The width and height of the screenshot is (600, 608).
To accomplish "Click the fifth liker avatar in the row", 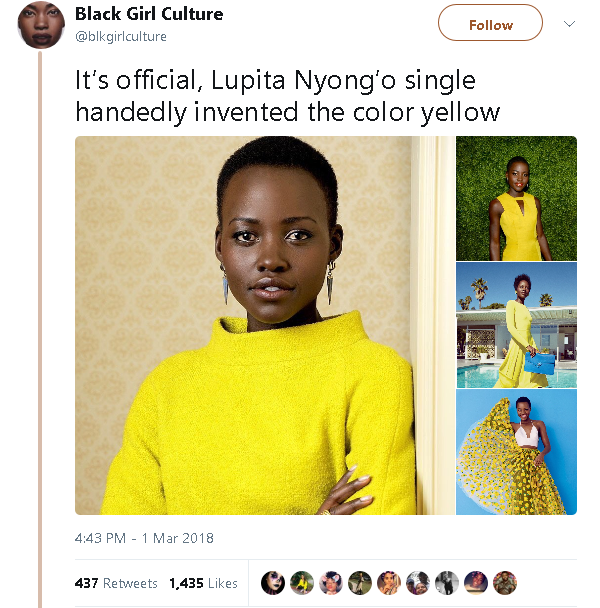I will [x=389, y=583].
